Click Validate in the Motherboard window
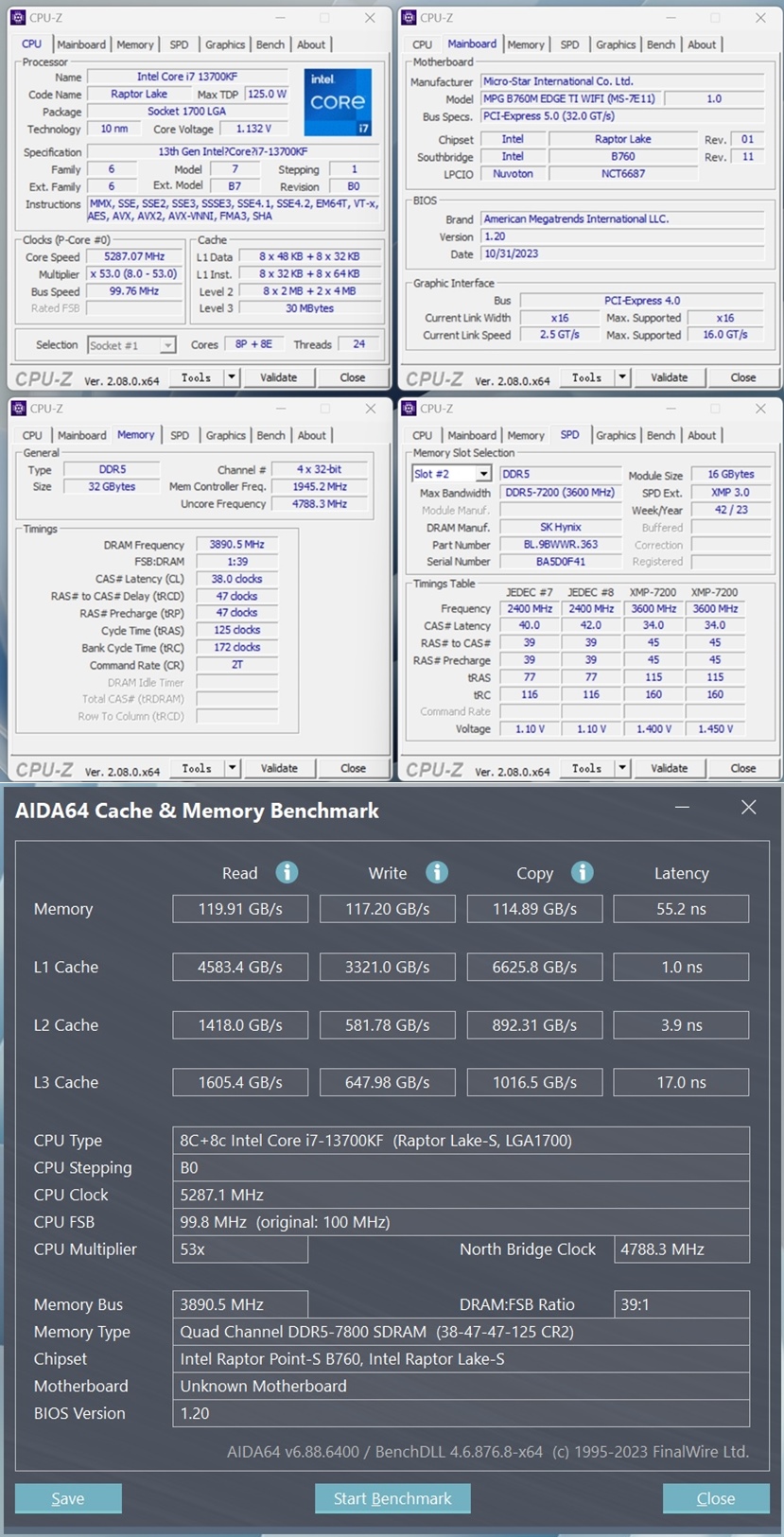784x1537 pixels. pos(669,377)
